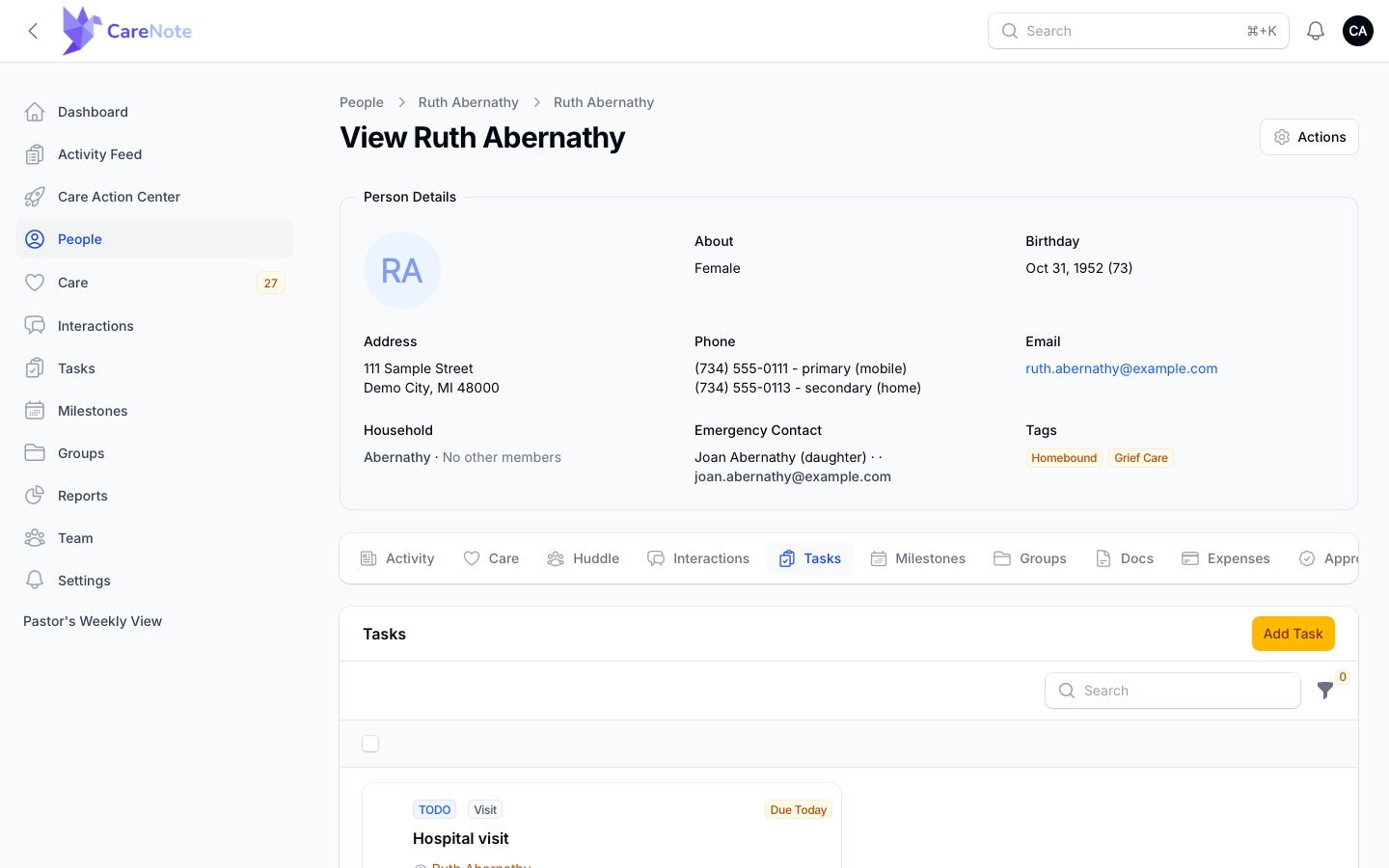Focus the Tasks search field
The height and width of the screenshot is (868, 1389).
1173,691
